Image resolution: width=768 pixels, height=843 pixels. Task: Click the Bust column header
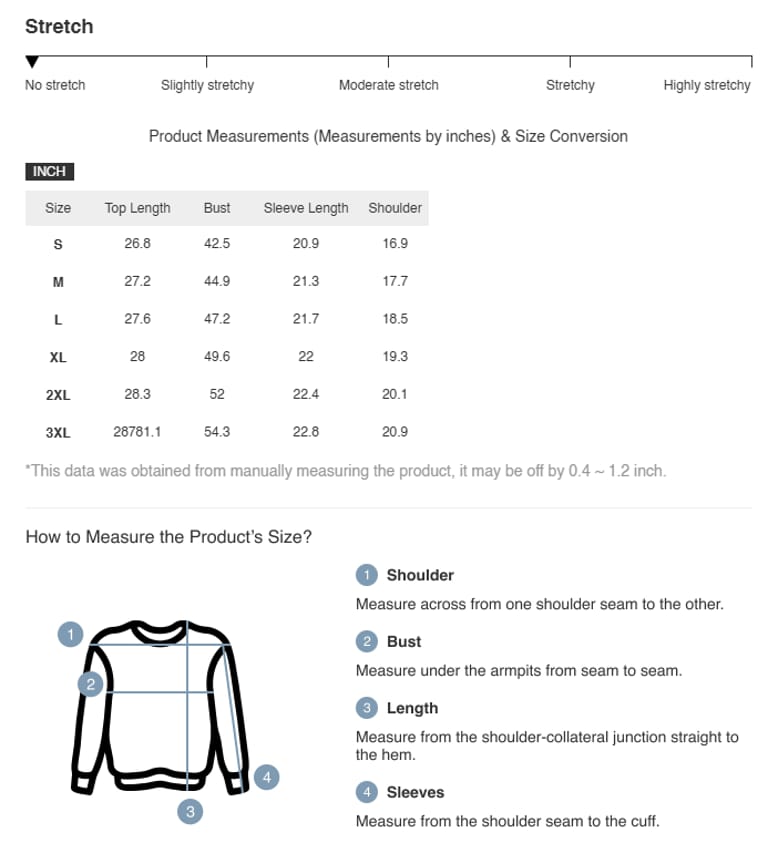pos(217,208)
